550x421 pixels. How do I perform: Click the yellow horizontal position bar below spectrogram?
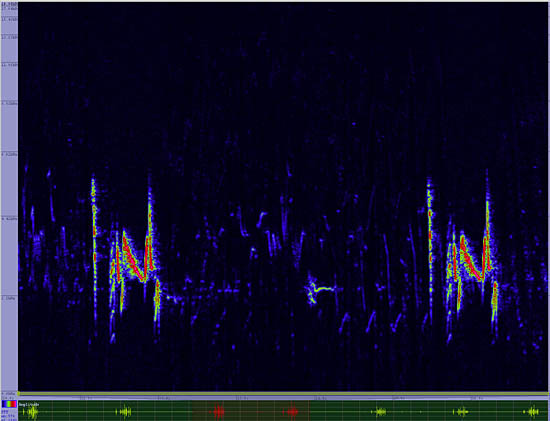pyautogui.click(x=284, y=394)
